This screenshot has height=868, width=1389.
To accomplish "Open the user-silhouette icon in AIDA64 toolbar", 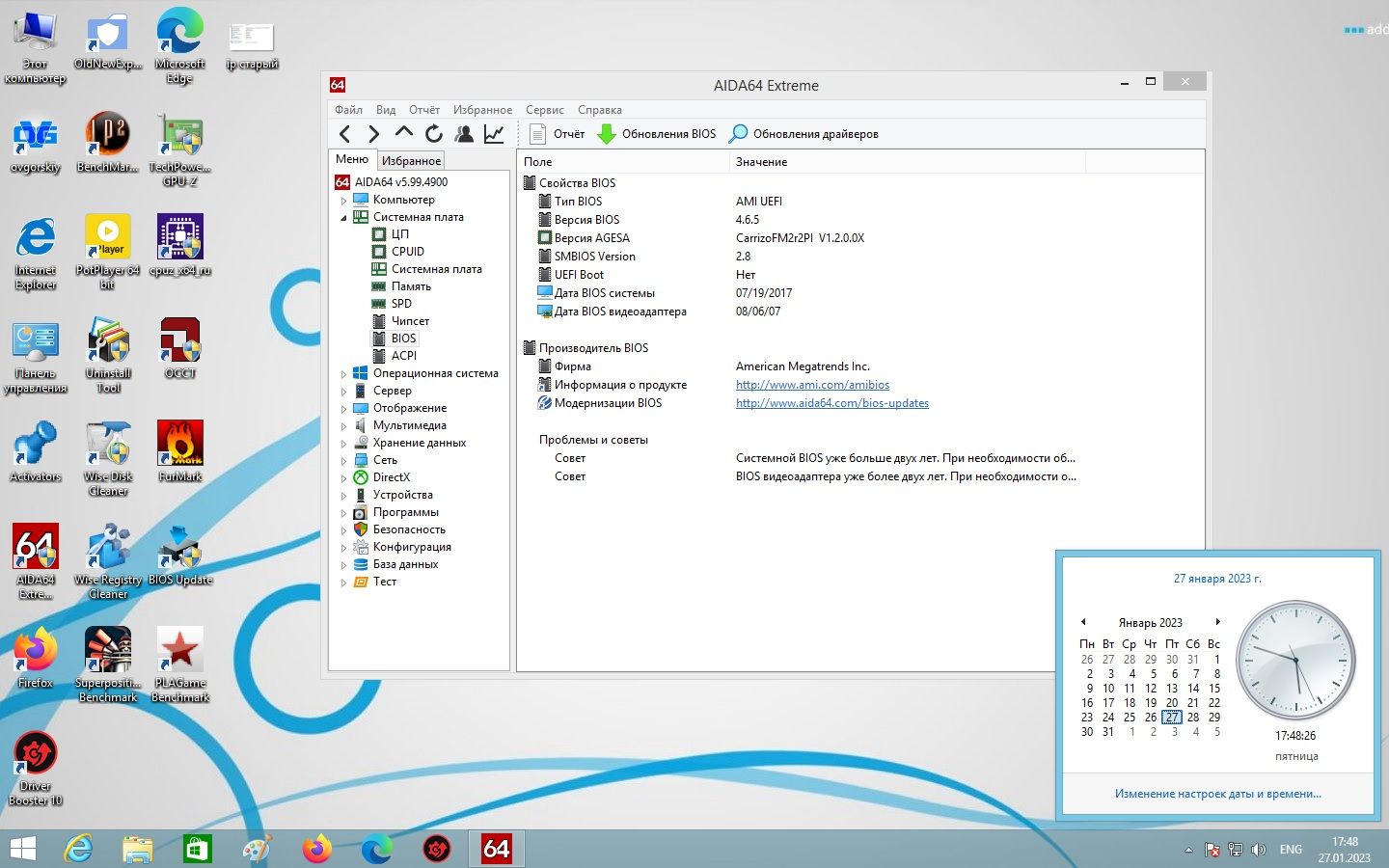I will tap(464, 134).
